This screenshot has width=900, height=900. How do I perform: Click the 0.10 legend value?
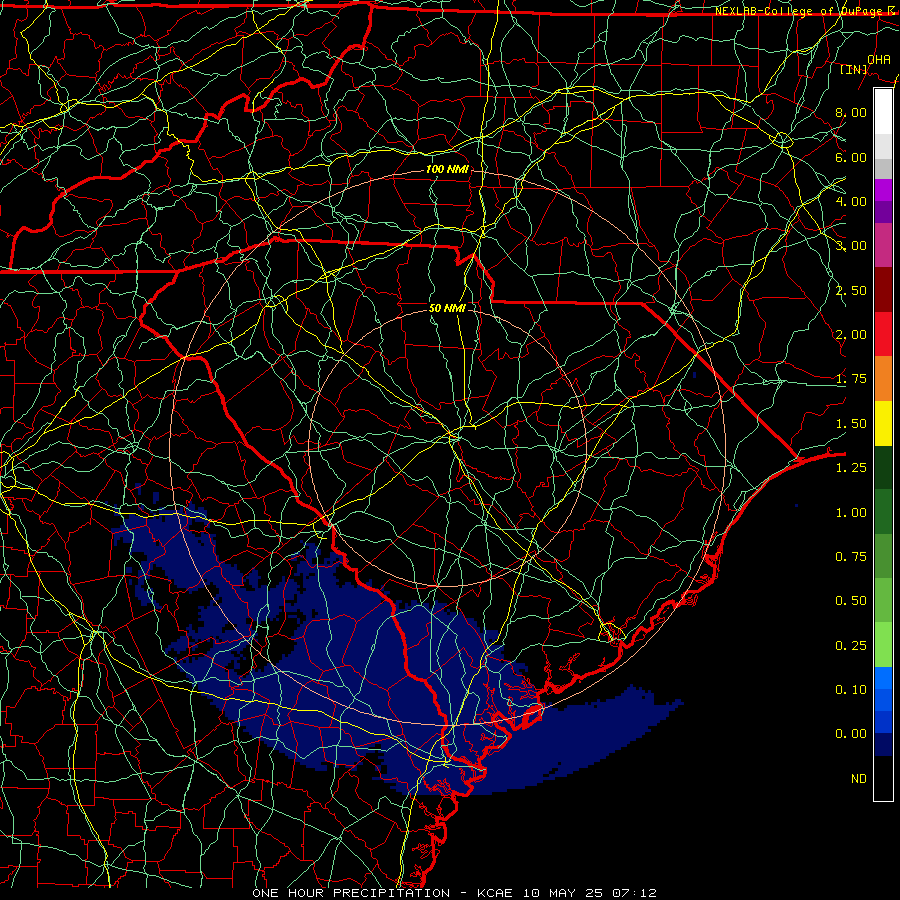coord(851,690)
